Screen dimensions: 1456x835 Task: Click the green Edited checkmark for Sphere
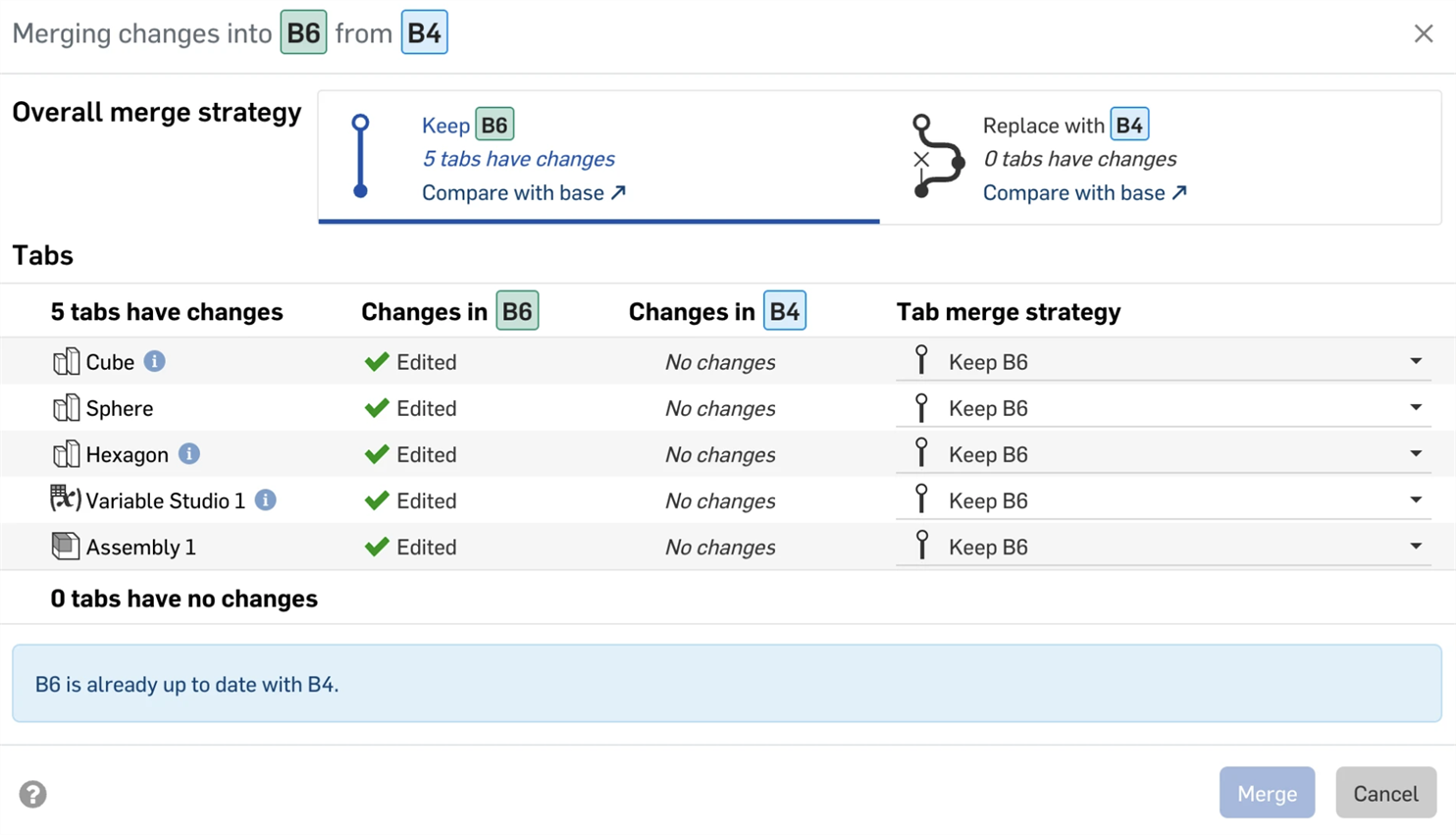point(377,408)
